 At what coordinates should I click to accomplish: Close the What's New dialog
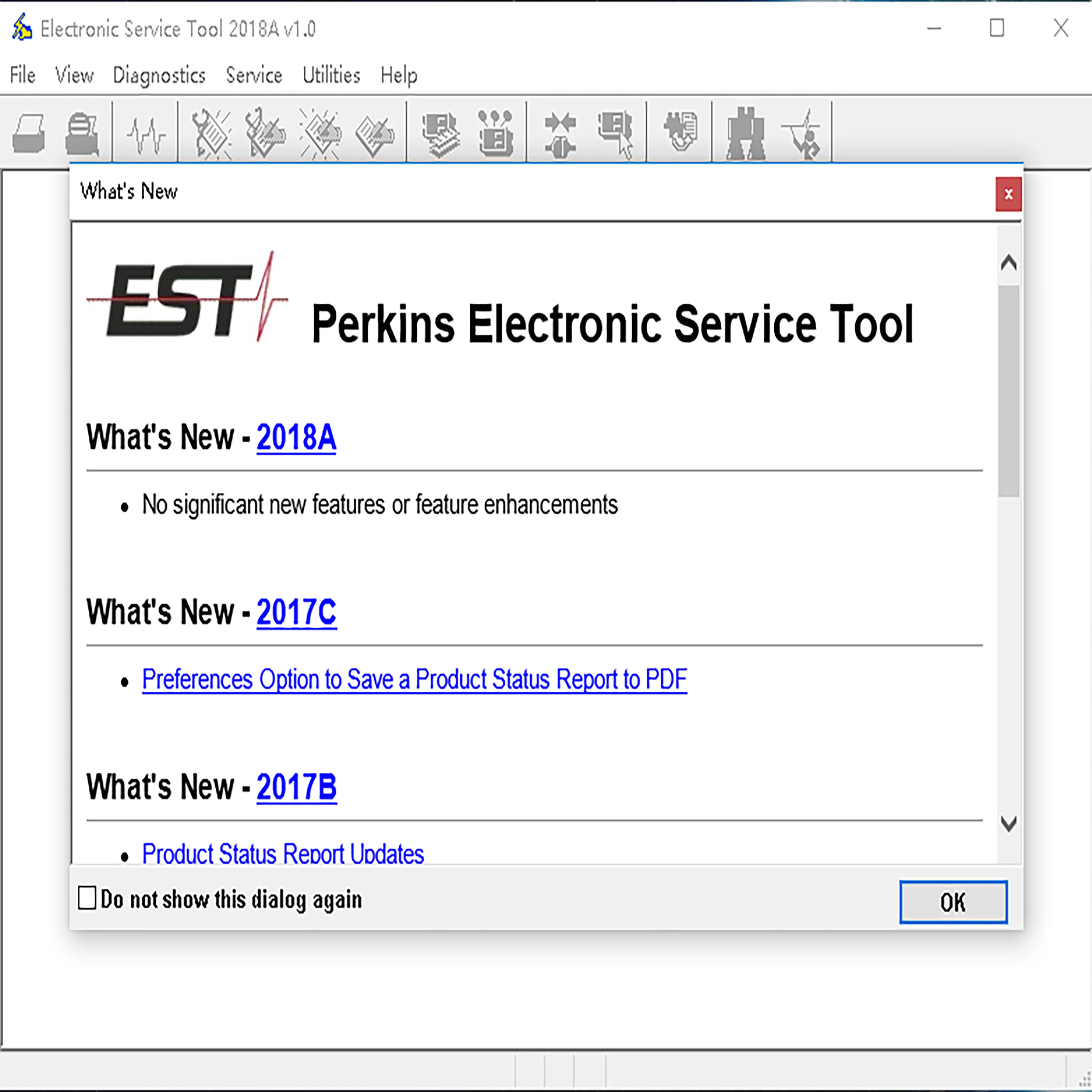click(x=1008, y=195)
